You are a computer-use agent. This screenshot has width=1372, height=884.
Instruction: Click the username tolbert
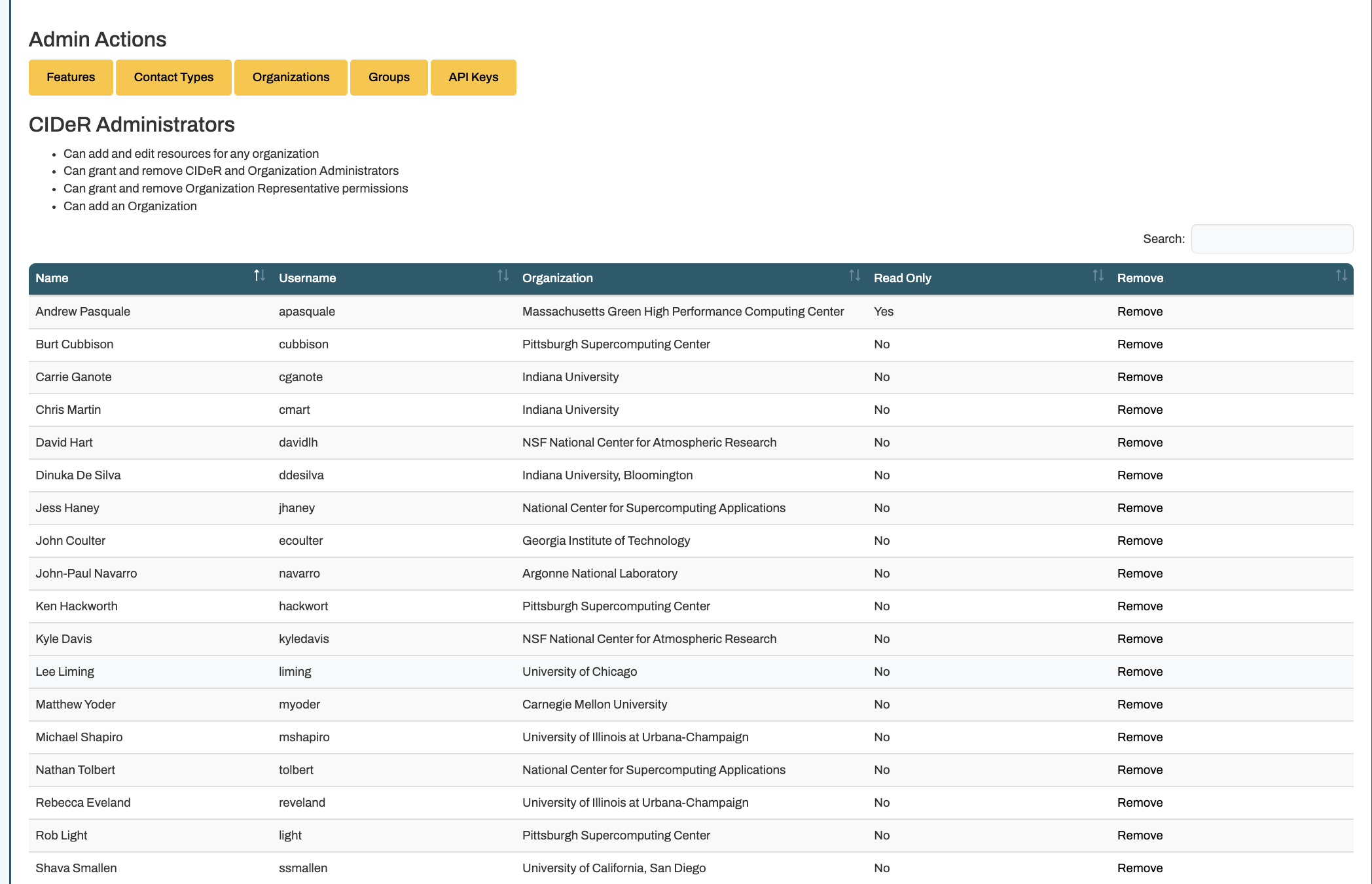[x=296, y=770]
